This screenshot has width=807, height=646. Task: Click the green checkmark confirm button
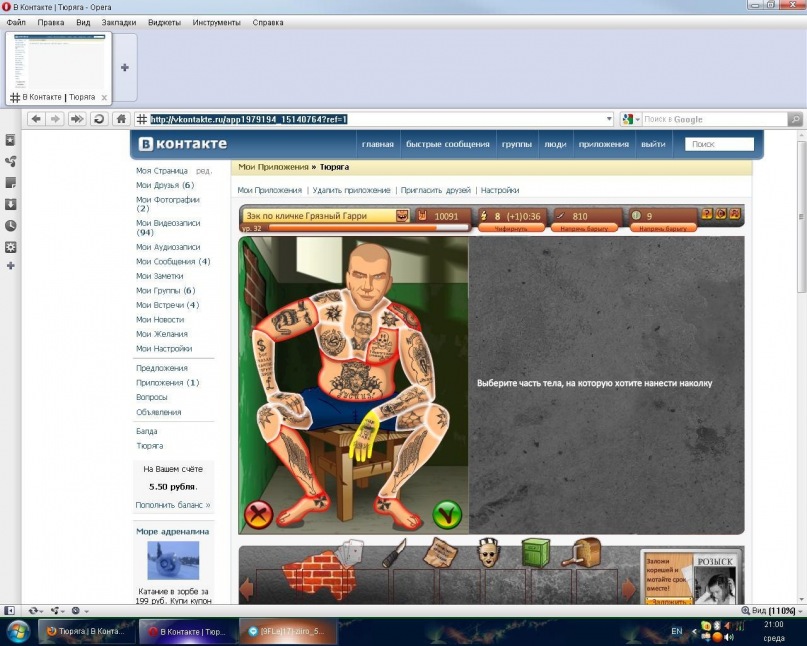pos(446,515)
